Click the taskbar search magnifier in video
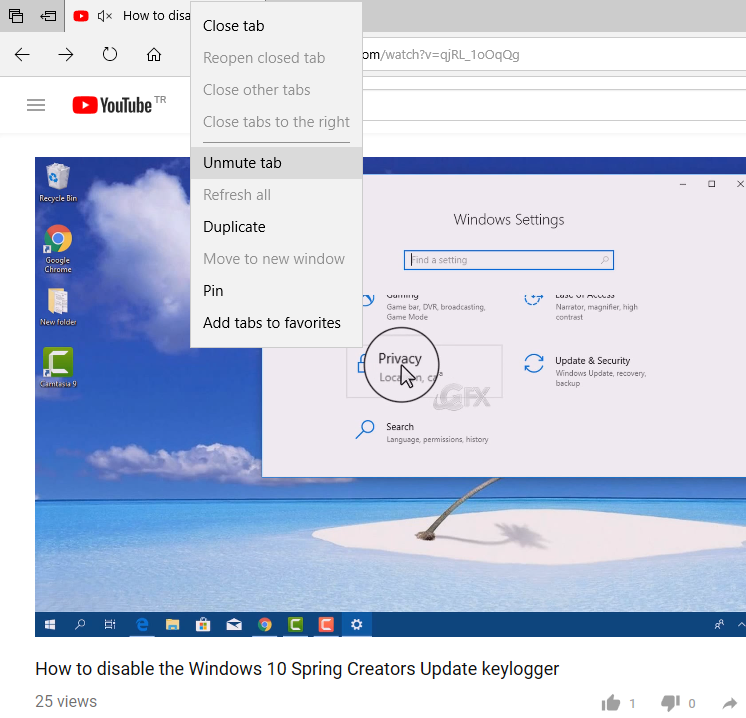This screenshot has width=746, height=718. tap(80, 624)
